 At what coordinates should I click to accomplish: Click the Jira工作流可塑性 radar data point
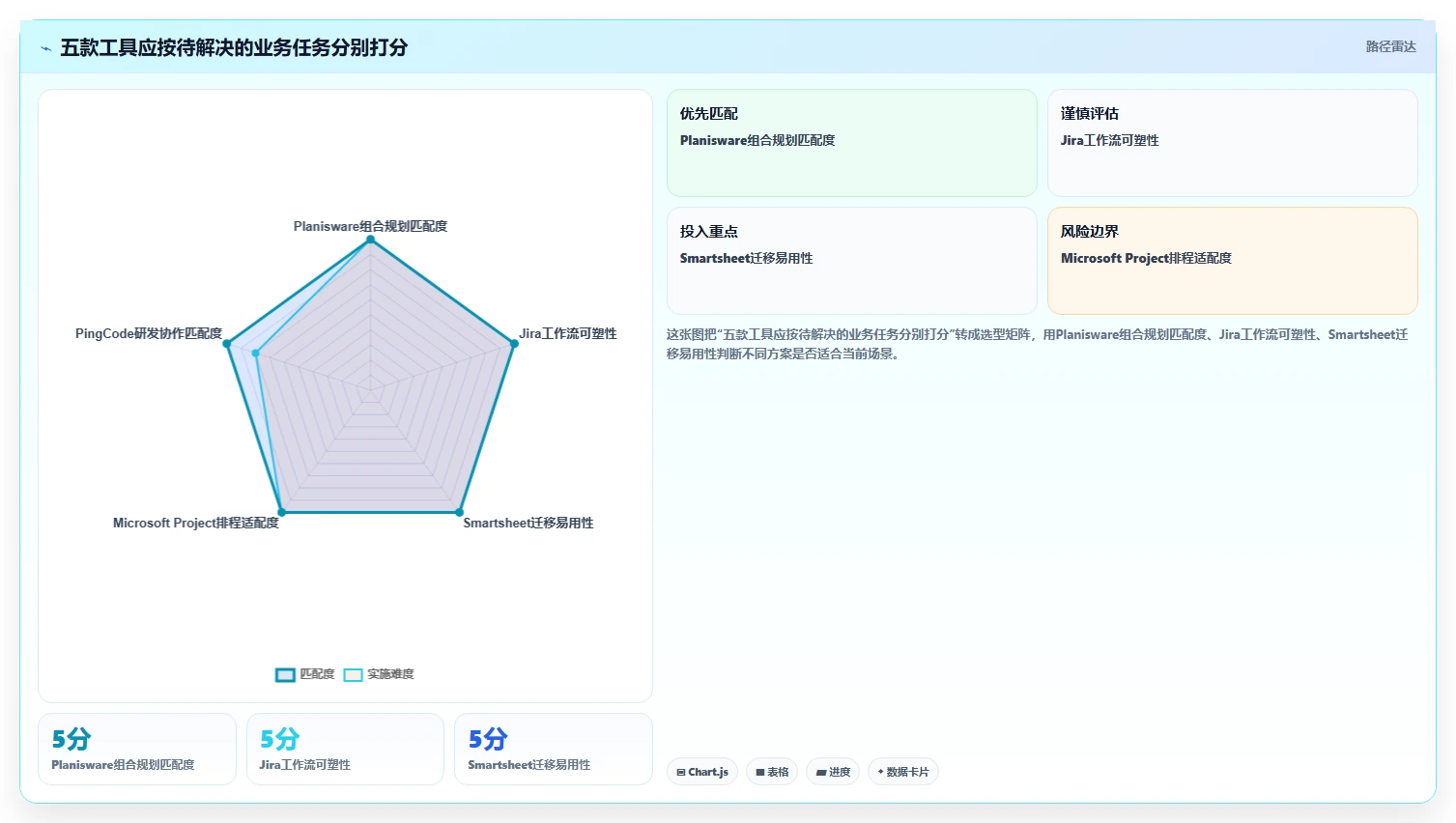pyautogui.click(x=513, y=343)
